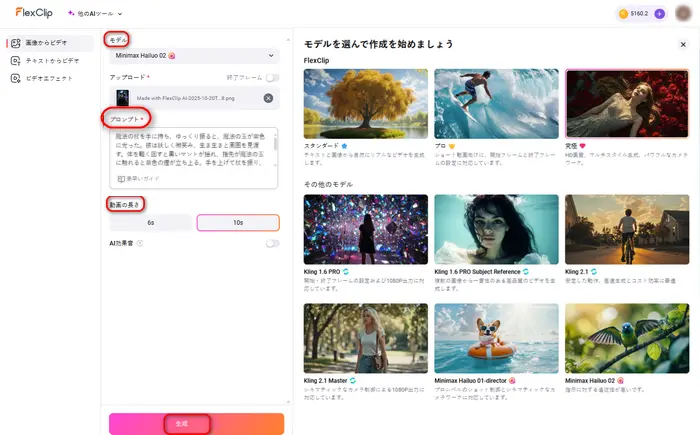Select the Kling 2.1 Master model thumbnail
The image size is (700, 435).
pyautogui.click(x=365, y=337)
